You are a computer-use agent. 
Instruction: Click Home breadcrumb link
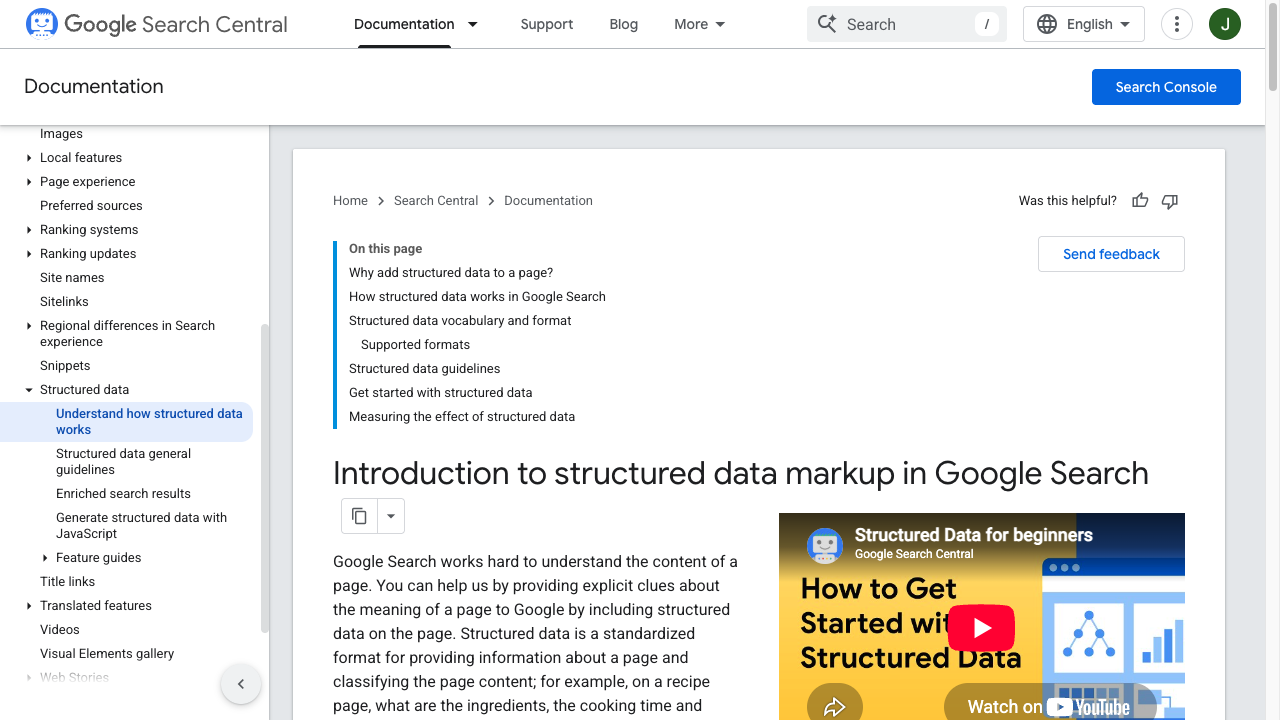click(350, 201)
